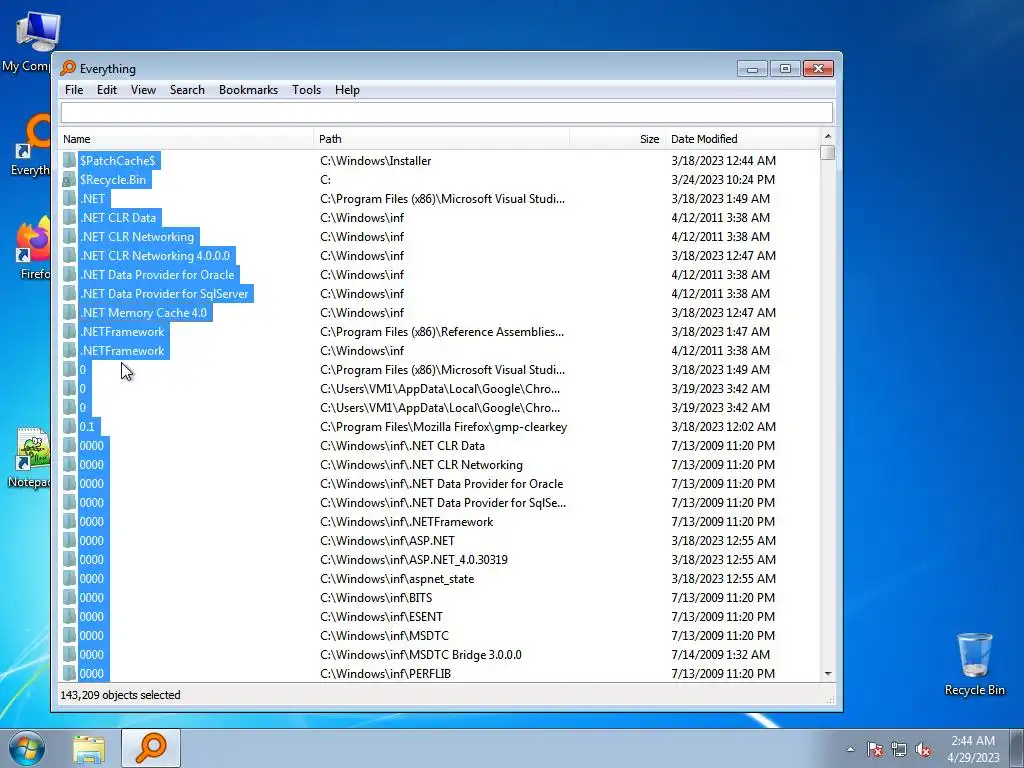Click the Everything search input field
Screen dimensions: 1024x768
pos(447,112)
